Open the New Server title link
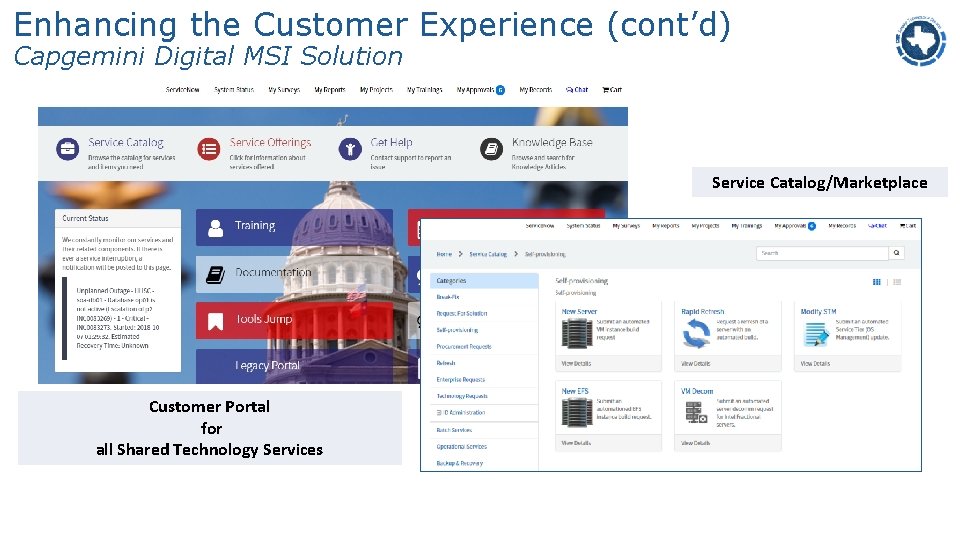Viewport: 960px width, 540px height. pos(579,312)
